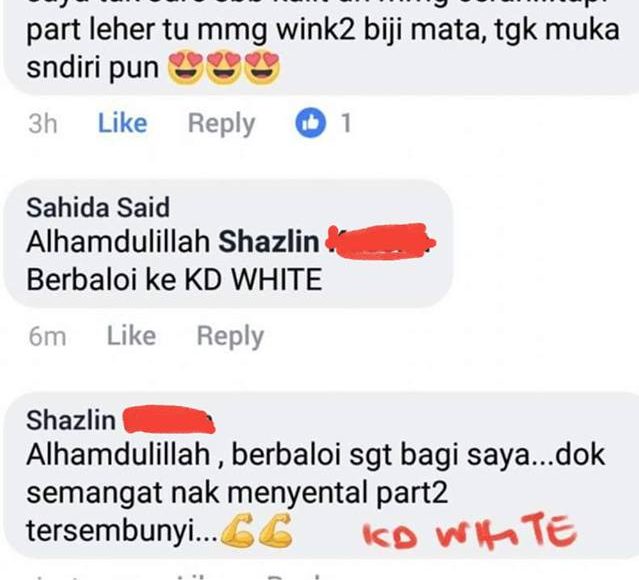Click the 3h timestamp

(x=42, y=123)
